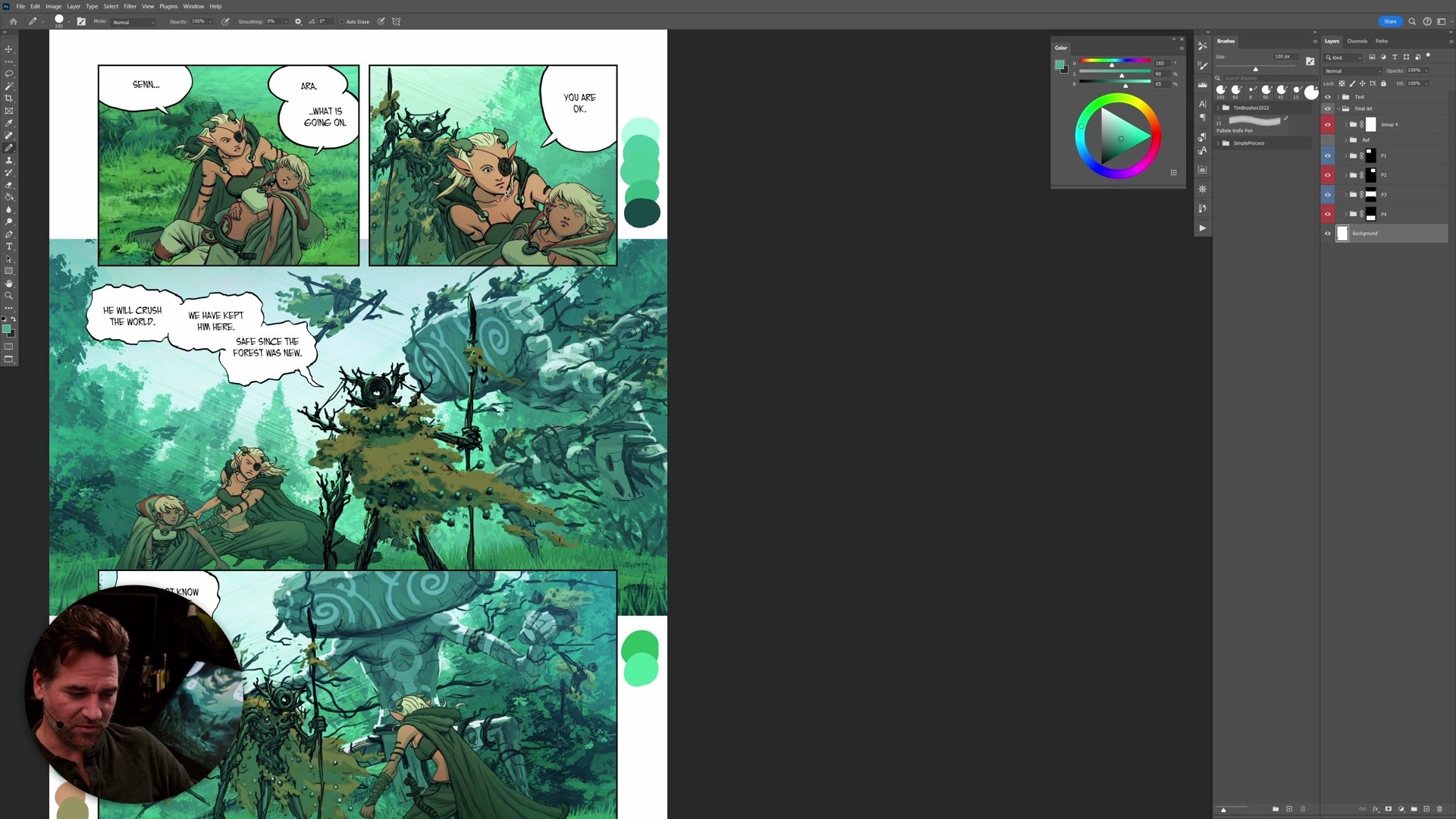Select the Lasso tool
This screenshot has width=1456, height=819.
(x=8, y=74)
